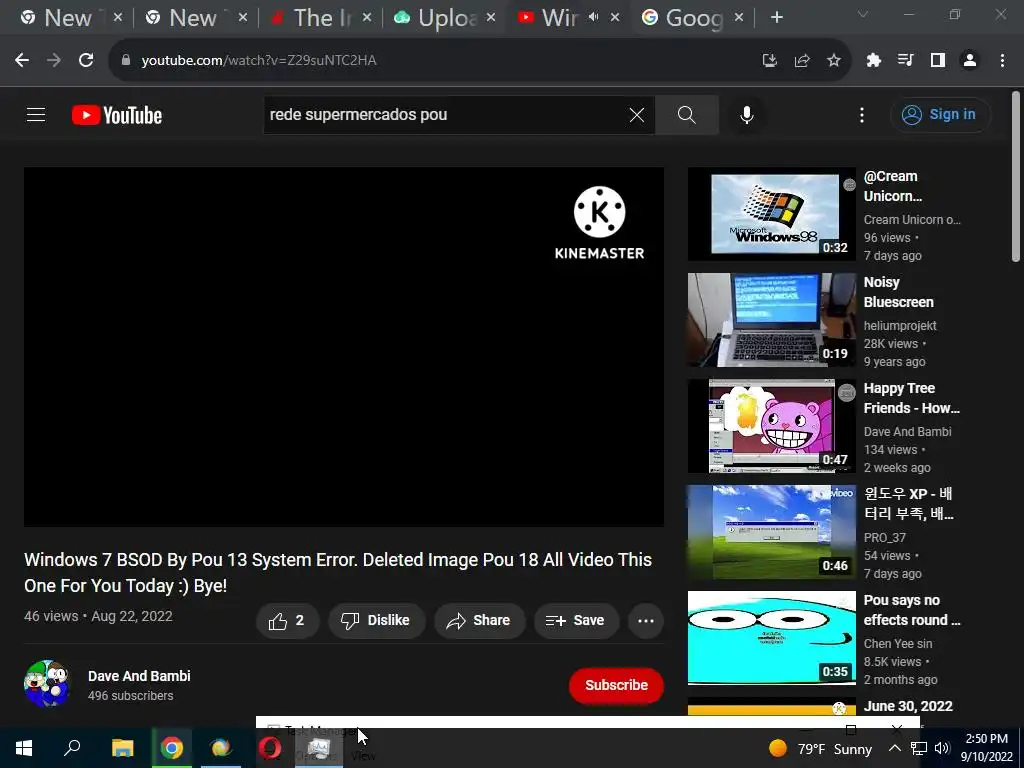Click 'Pou says no effects round' title

click(x=912, y=610)
